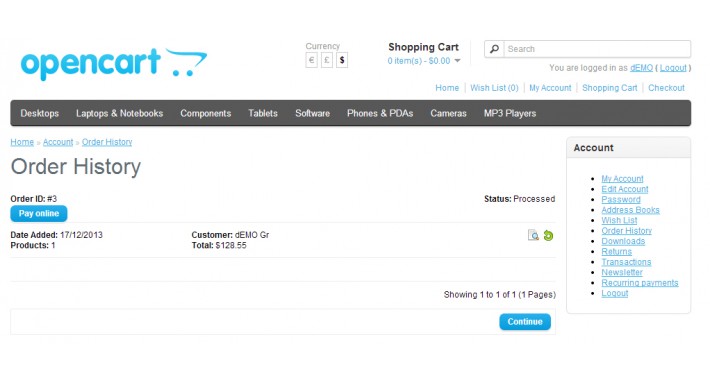Open the Software menu
Screen dimensions: 710x380
[312, 113]
